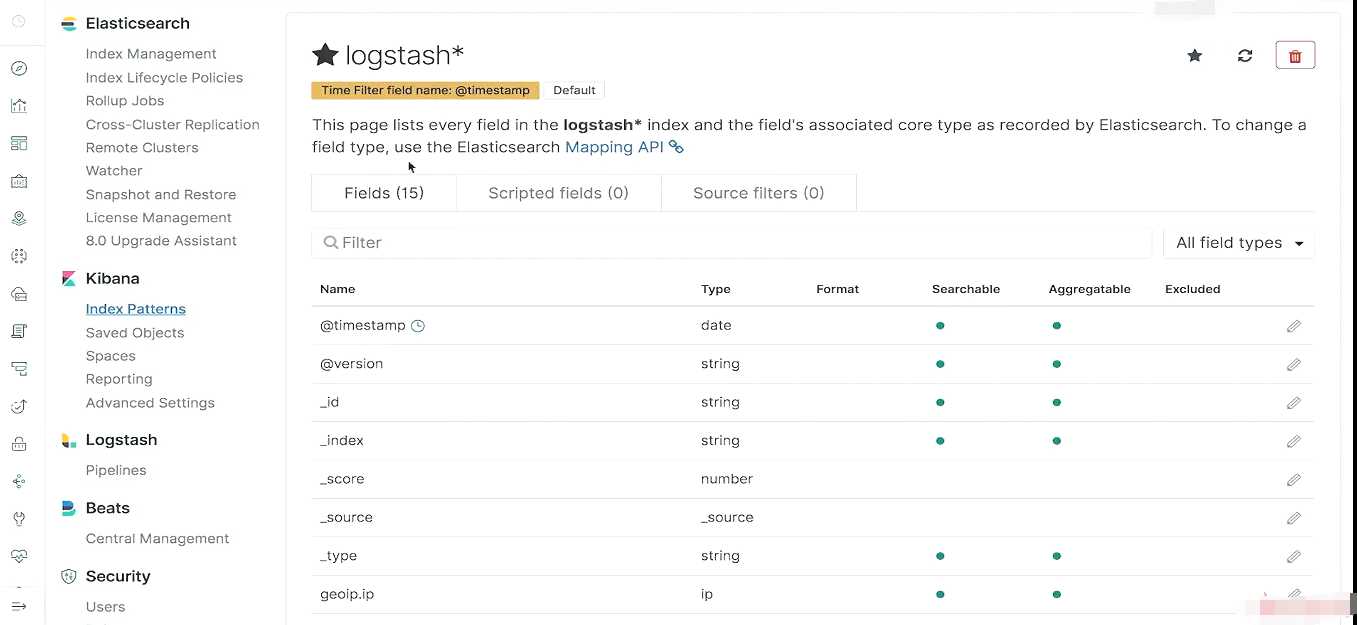Open Reporting under Kibana
The width and height of the screenshot is (1357, 625).
pos(119,379)
